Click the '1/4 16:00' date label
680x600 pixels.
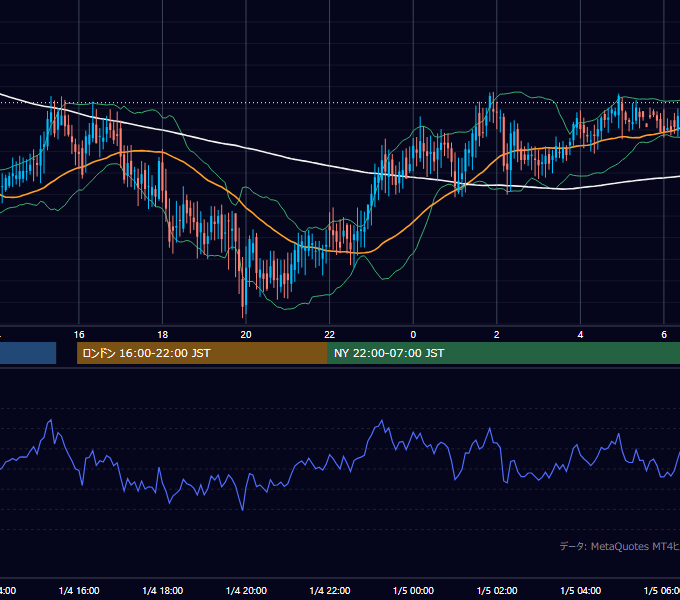79,590
